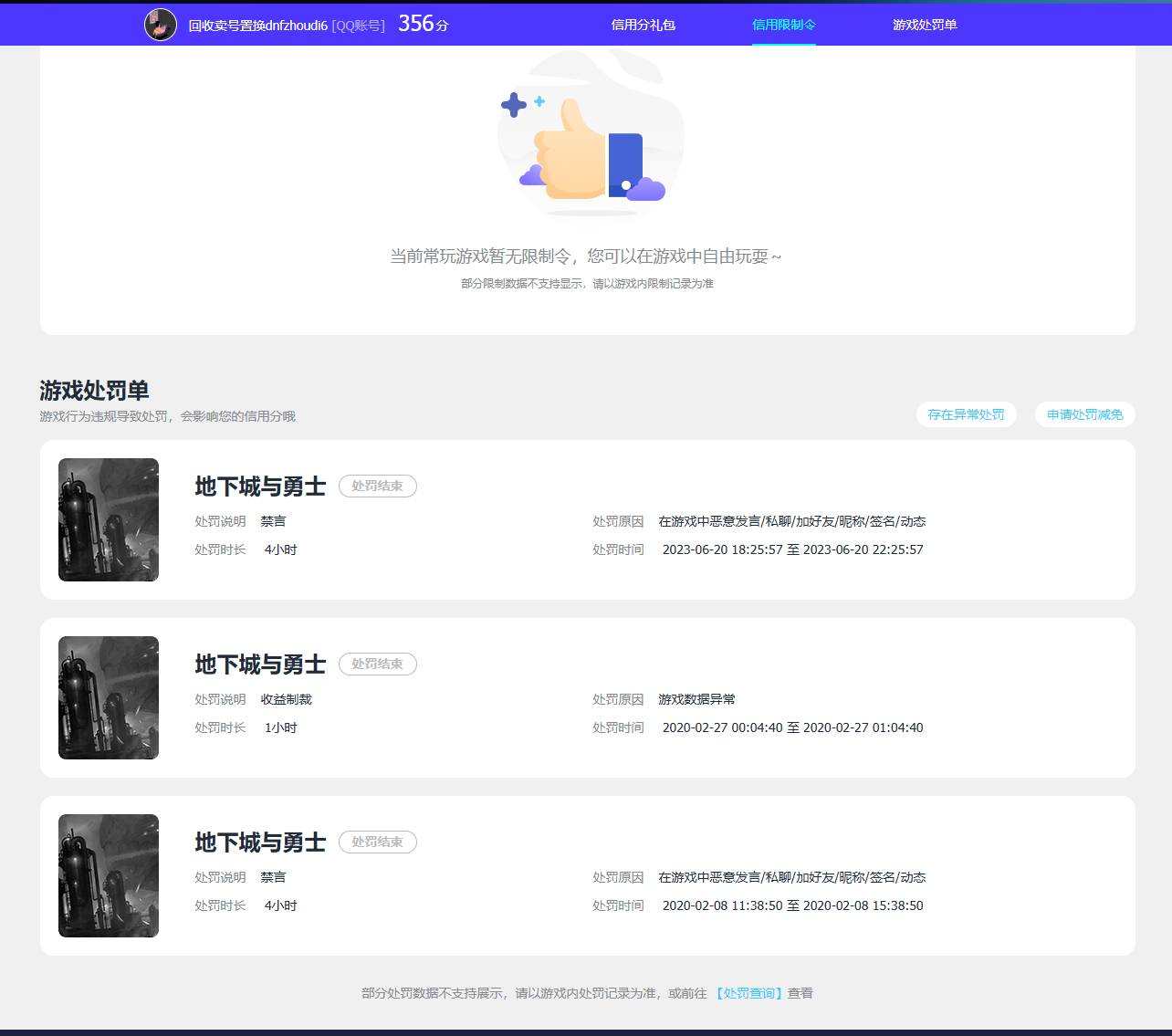1172x1036 pixels.
Task: Click the account name 回收卖号置换dnfzhoudi6
Action: [x=257, y=26]
